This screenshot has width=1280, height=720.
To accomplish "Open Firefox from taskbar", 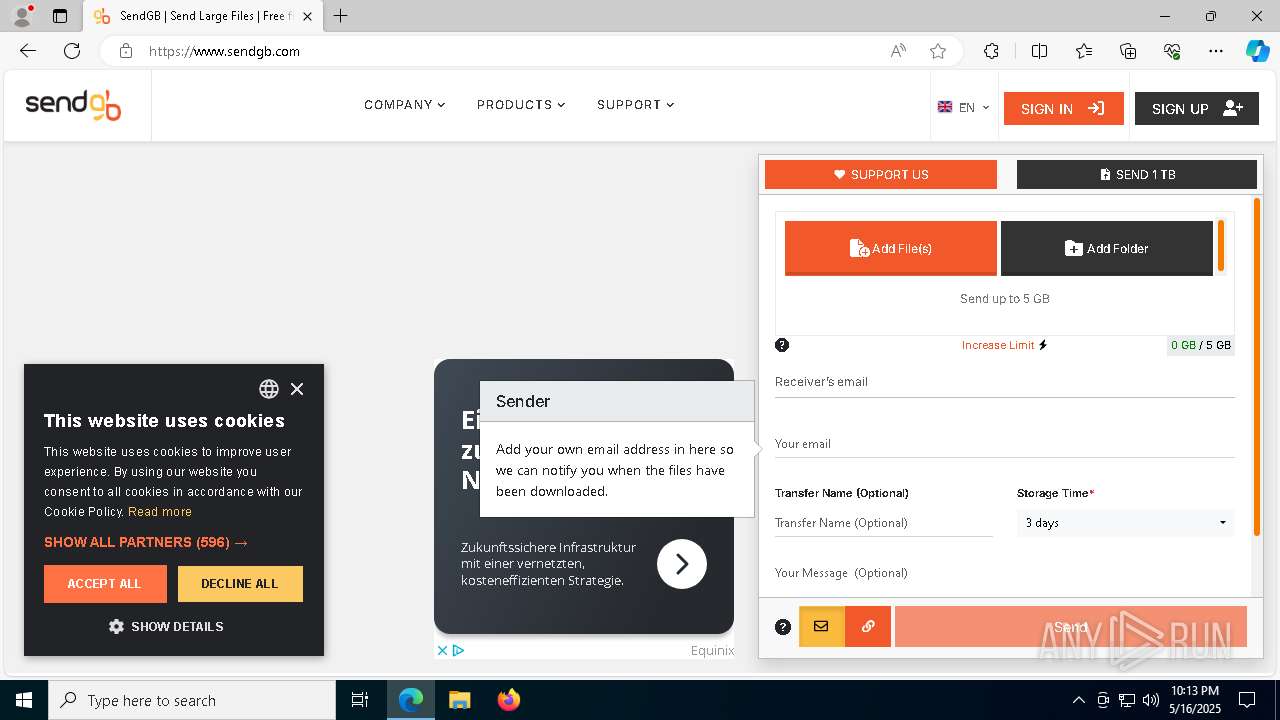I will [x=508, y=700].
